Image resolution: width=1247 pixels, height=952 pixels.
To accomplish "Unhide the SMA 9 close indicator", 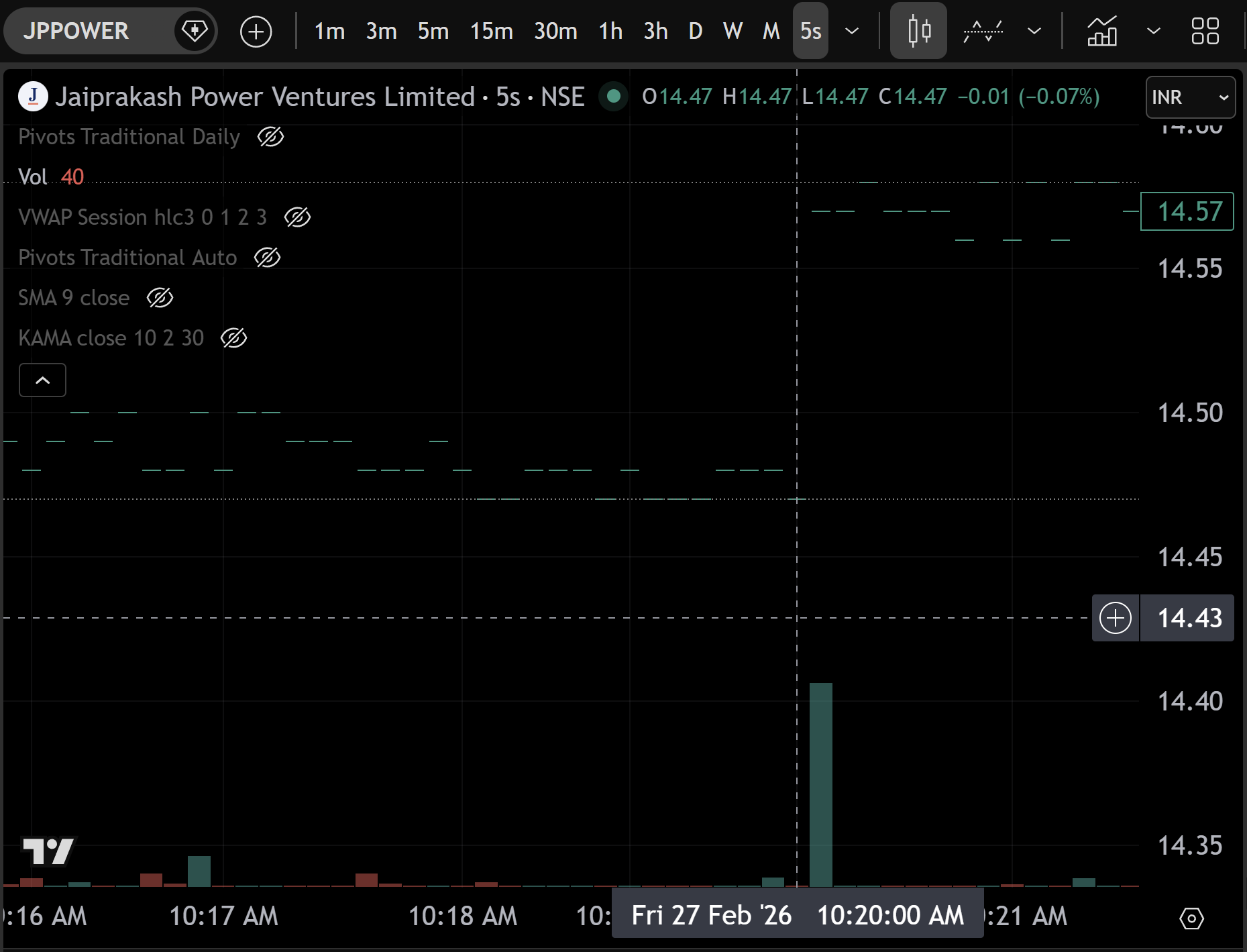I will click(160, 298).
